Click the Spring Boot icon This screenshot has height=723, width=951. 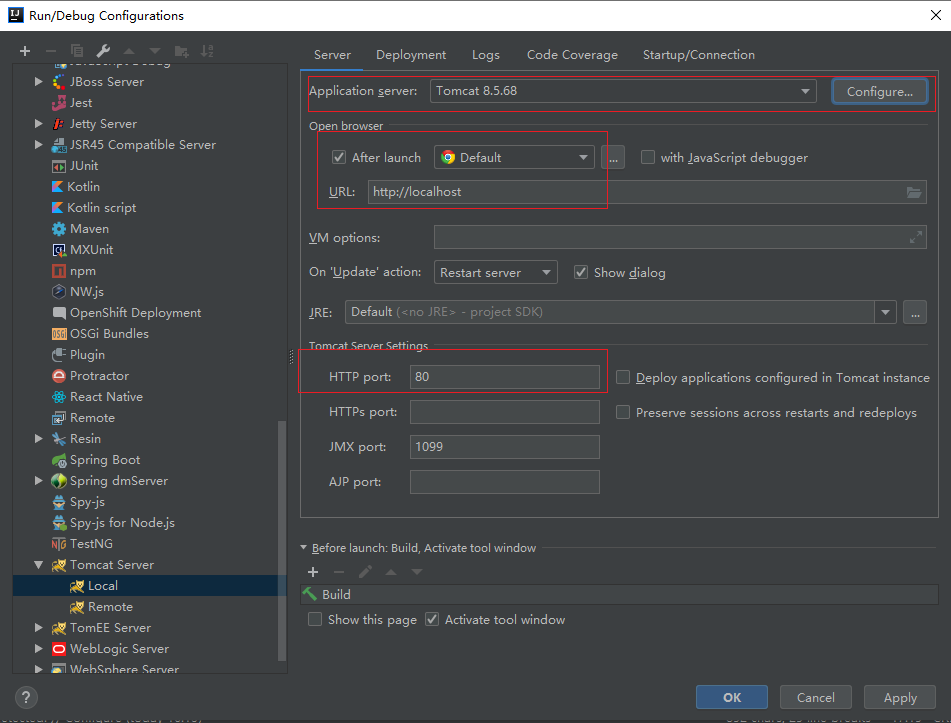(x=59, y=460)
